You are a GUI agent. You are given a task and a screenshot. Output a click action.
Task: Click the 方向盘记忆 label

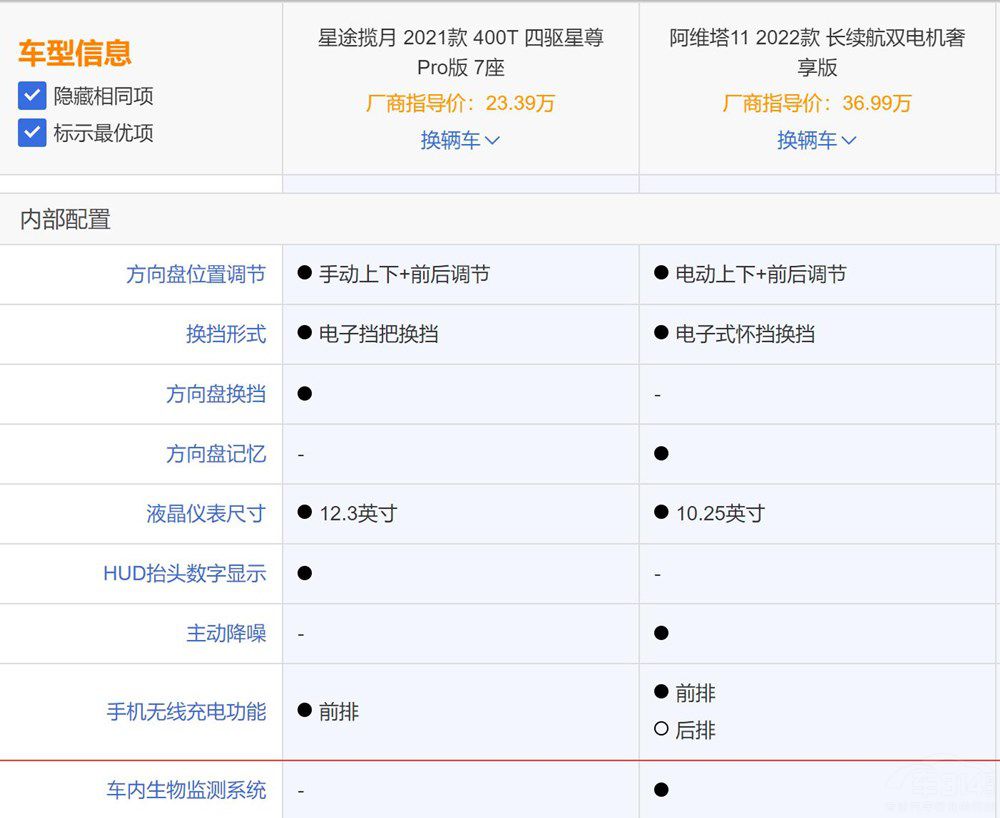[x=216, y=453]
